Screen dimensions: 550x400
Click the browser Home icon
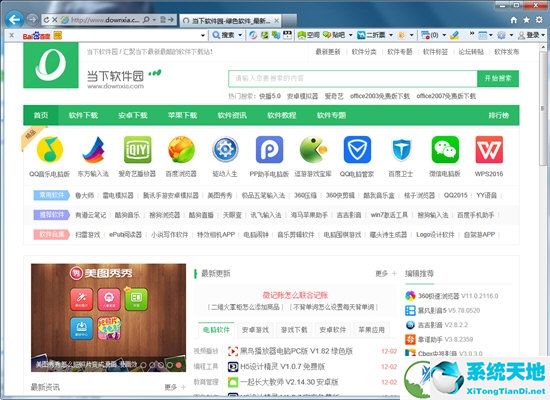tap(514, 20)
